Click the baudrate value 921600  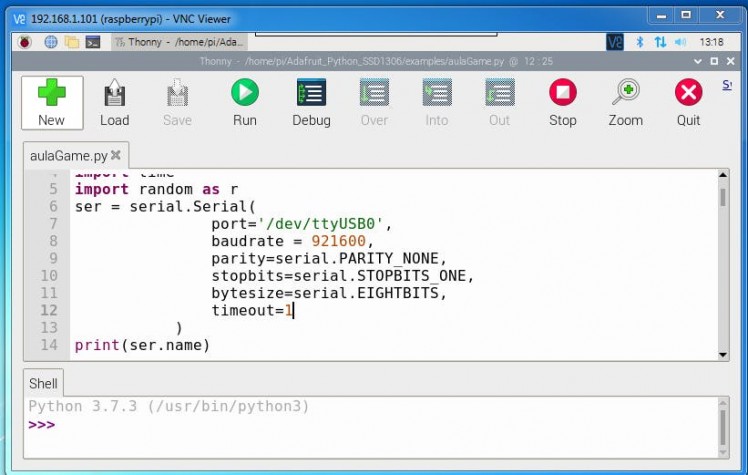338,241
